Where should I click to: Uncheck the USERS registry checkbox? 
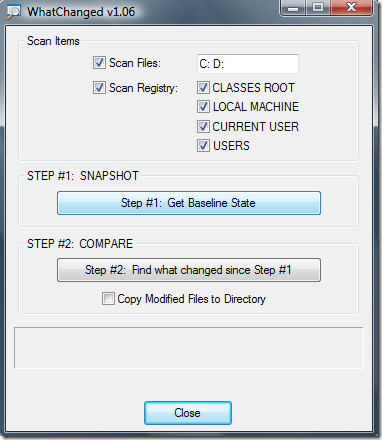pyautogui.click(x=203, y=146)
